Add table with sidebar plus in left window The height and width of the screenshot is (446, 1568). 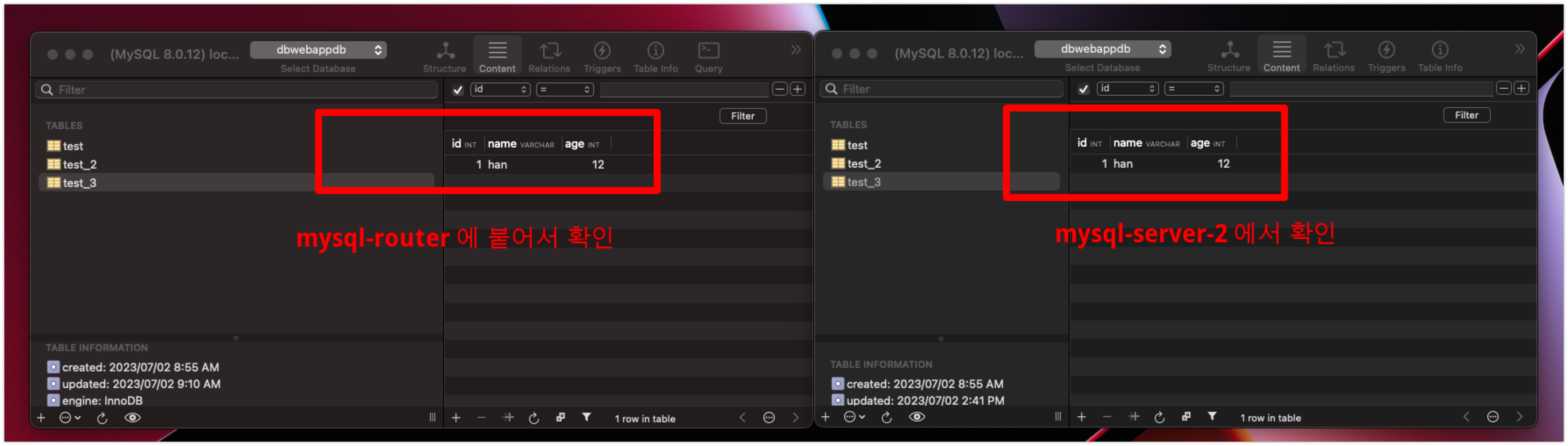[x=41, y=418]
